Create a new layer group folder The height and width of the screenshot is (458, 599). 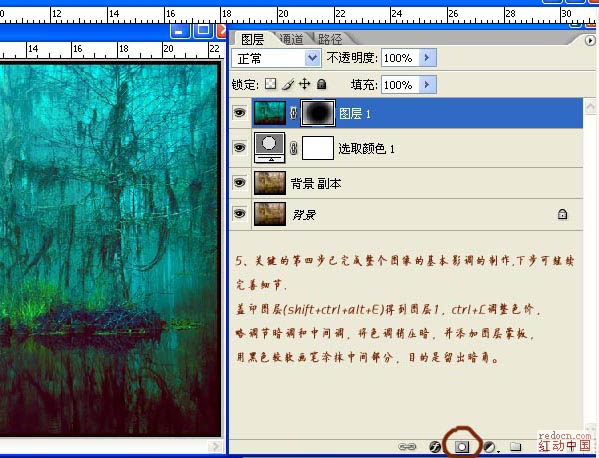[x=516, y=446]
